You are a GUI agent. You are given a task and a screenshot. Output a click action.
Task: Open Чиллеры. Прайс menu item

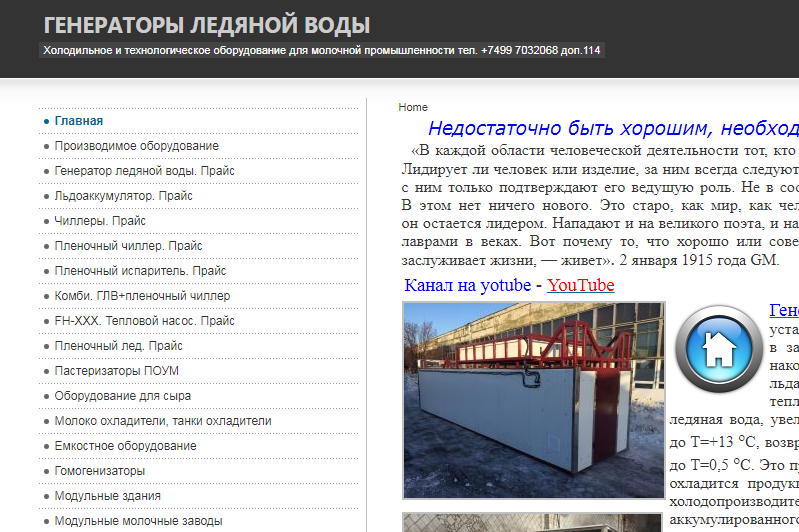pos(100,221)
